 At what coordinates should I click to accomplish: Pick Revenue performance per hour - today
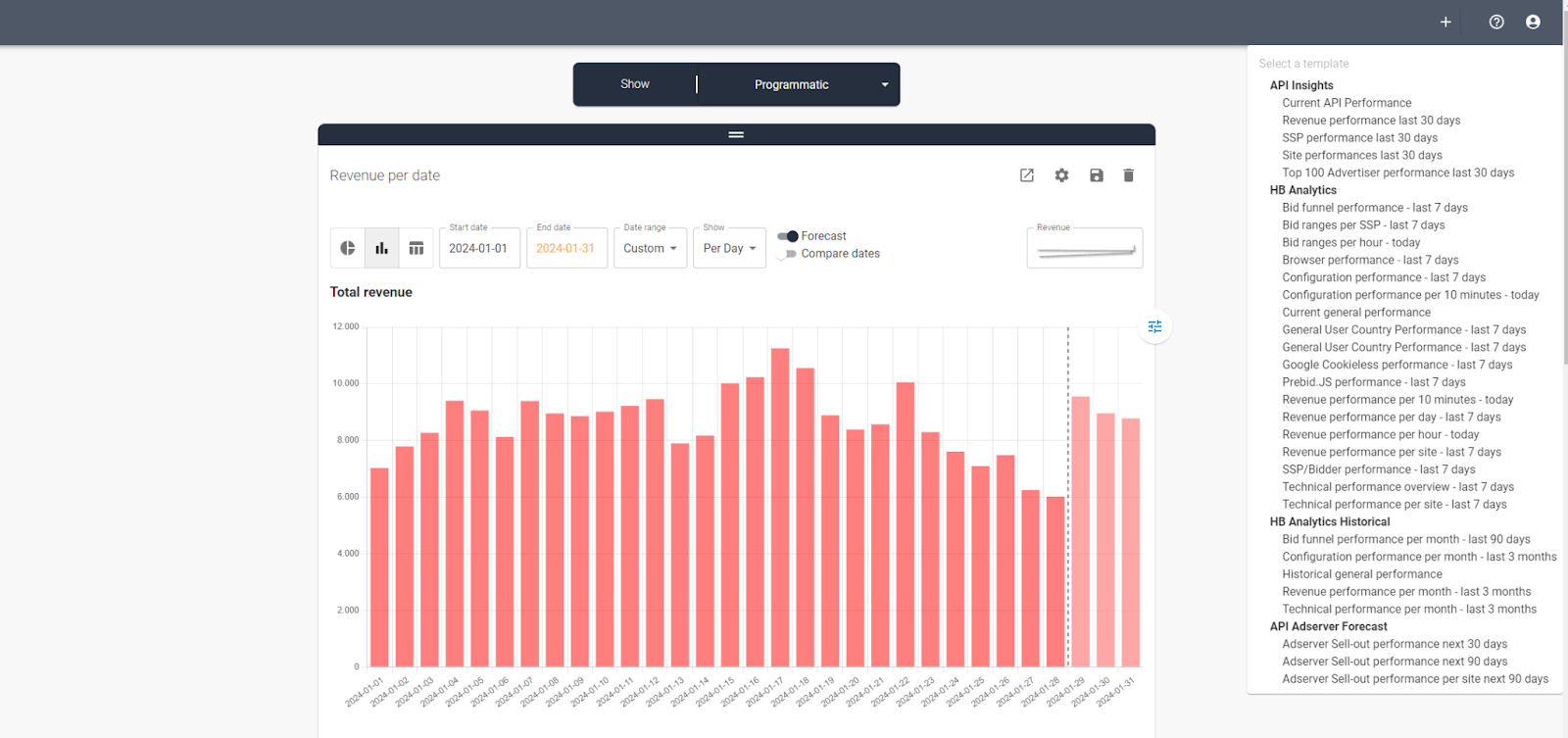pyautogui.click(x=1381, y=435)
